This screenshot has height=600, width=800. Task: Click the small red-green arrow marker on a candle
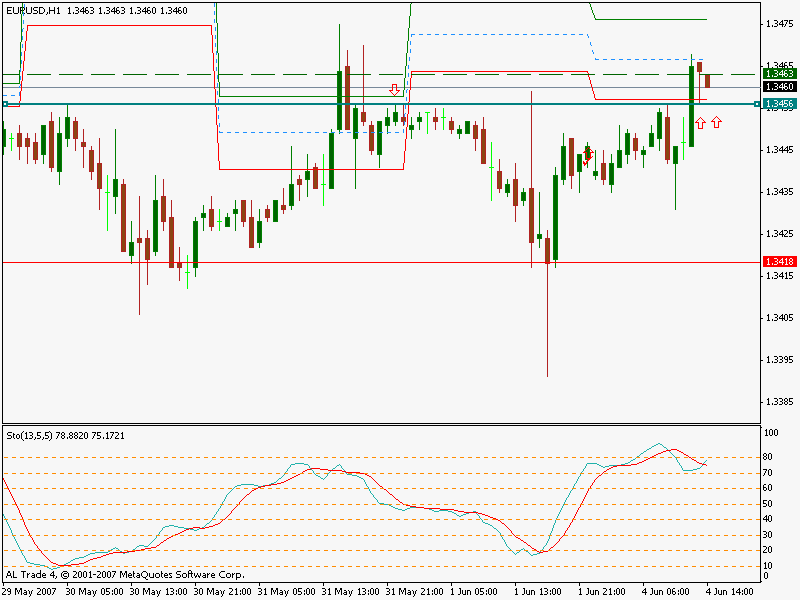click(x=588, y=155)
